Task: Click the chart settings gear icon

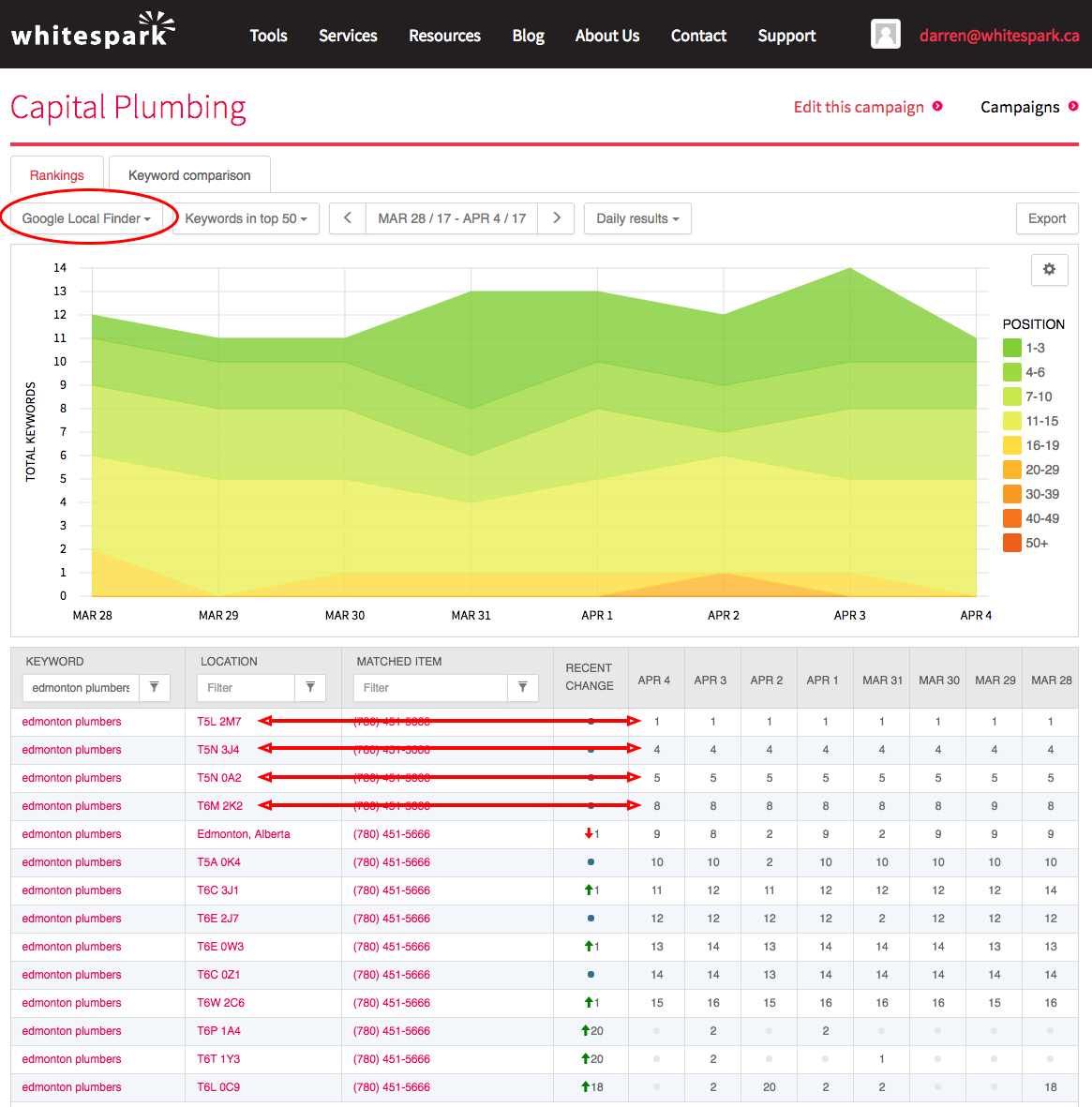Action: pos(1049,269)
